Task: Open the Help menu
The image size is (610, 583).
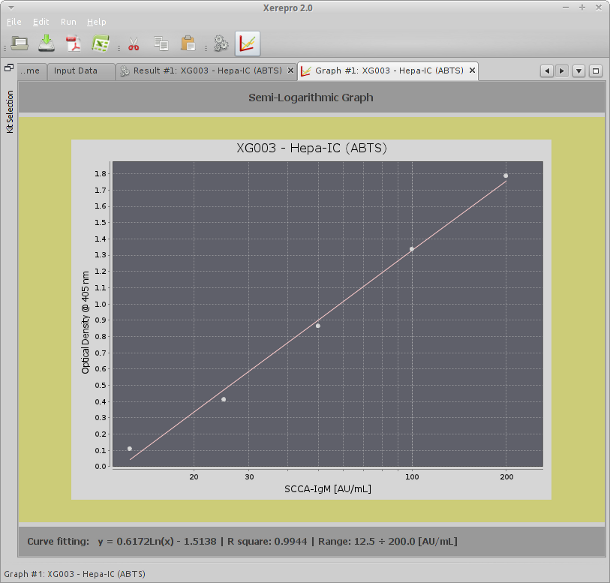Action: (97, 21)
